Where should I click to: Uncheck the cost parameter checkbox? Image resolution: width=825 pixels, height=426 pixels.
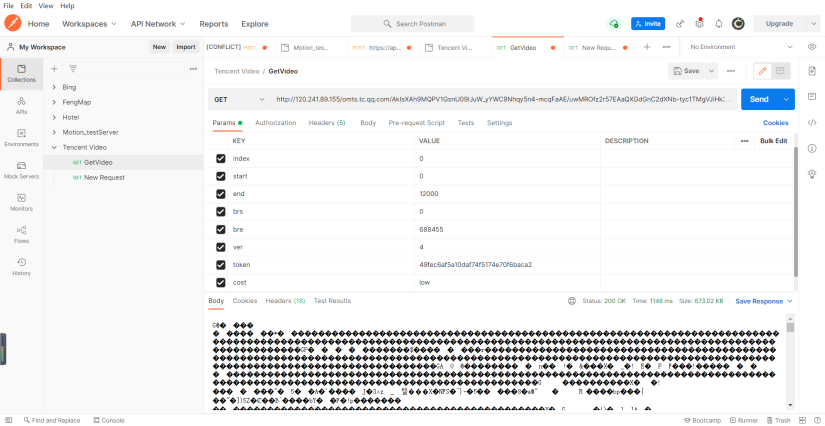(221, 282)
